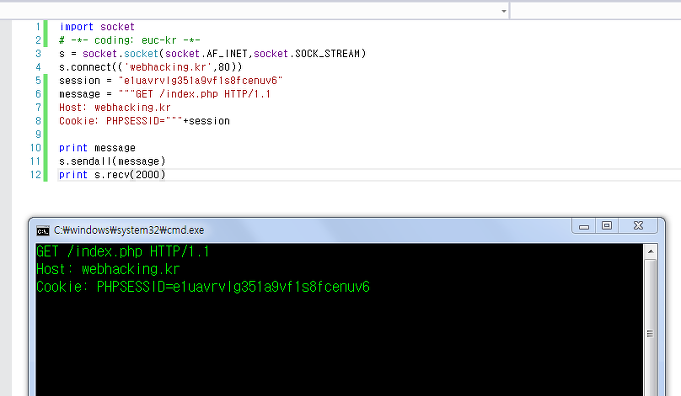Open the dropdown arrow above the editor
Viewport: 681px width, 396px height.
504,11
